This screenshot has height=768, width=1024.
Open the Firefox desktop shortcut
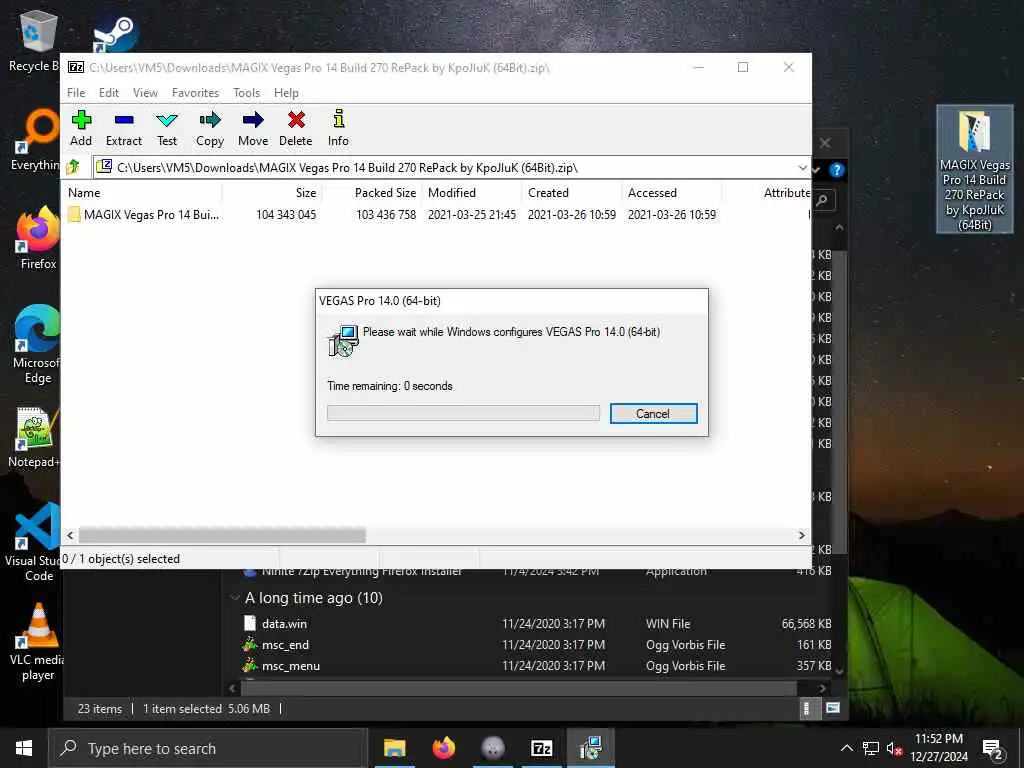pos(38,238)
